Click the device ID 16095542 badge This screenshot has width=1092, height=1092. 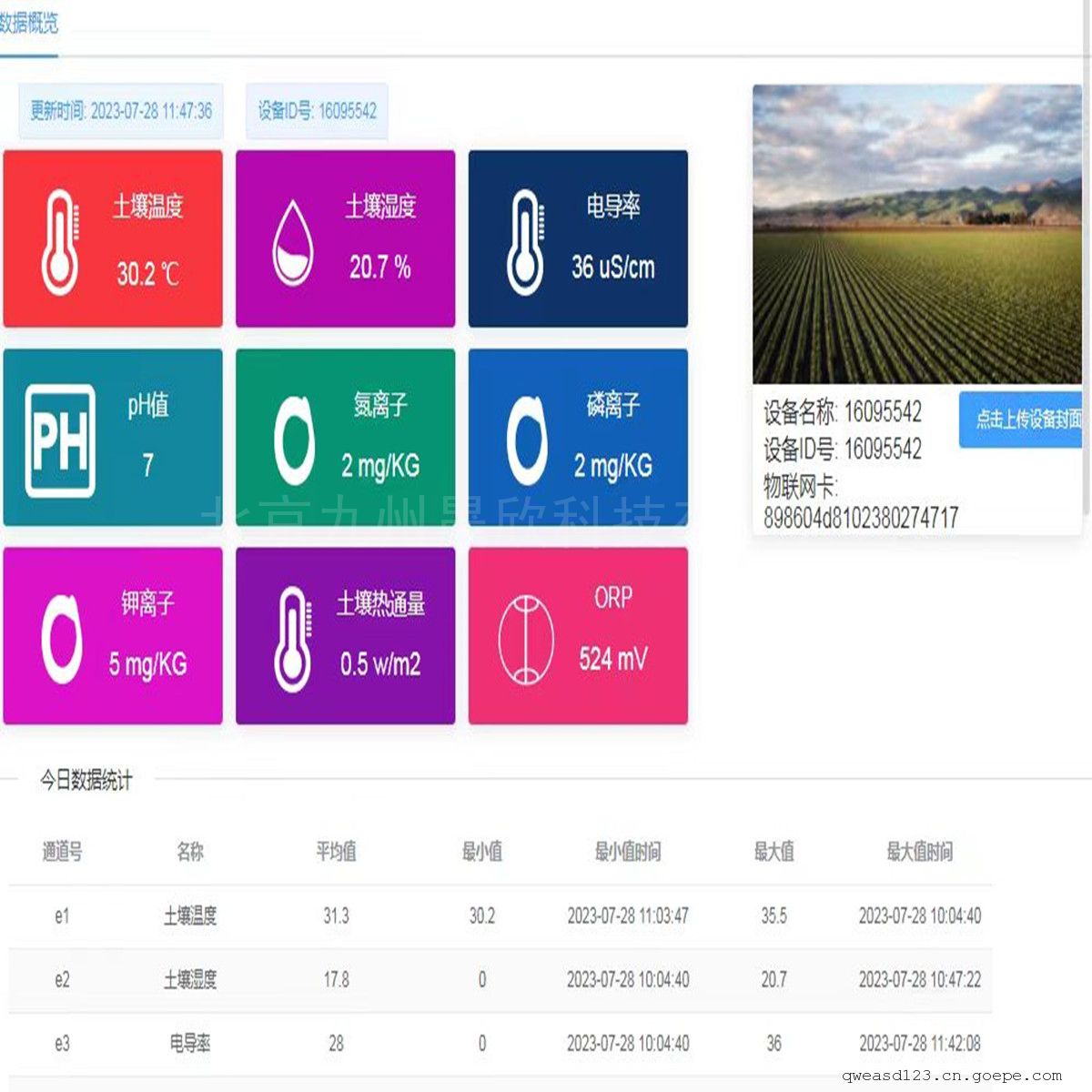pyautogui.click(x=317, y=111)
